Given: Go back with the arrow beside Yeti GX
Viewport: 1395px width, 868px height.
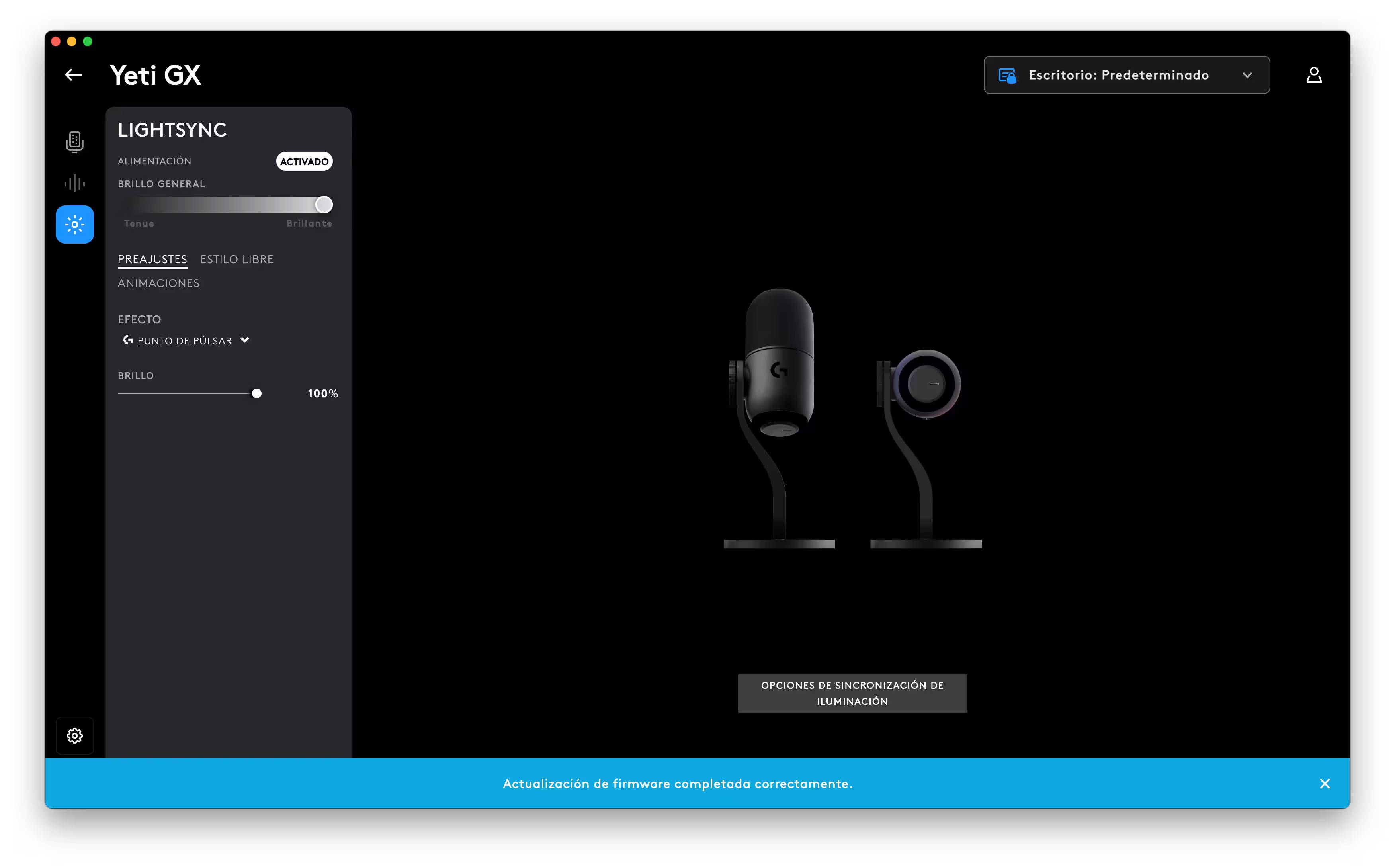Looking at the screenshot, I should coord(73,75).
